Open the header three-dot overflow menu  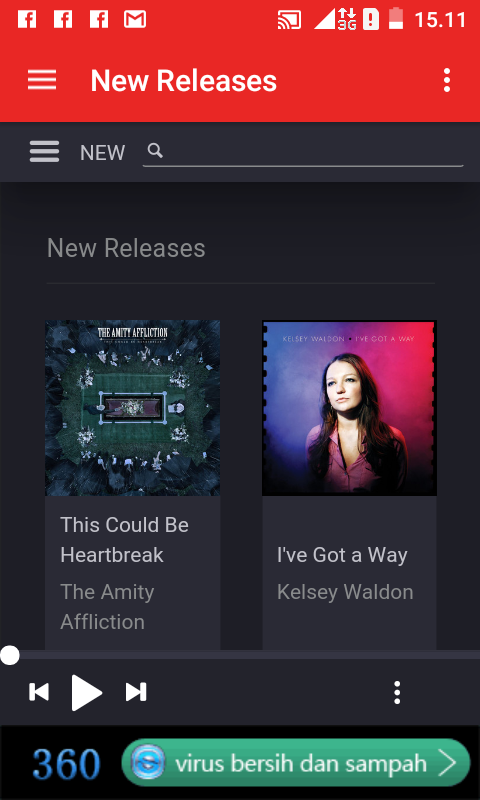click(x=447, y=80)
